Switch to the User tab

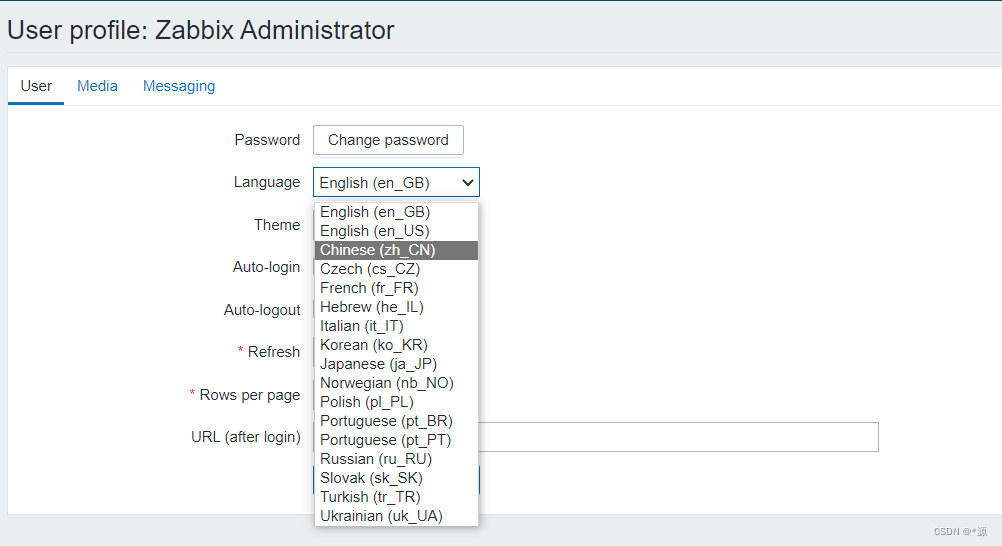pos(36,86)
